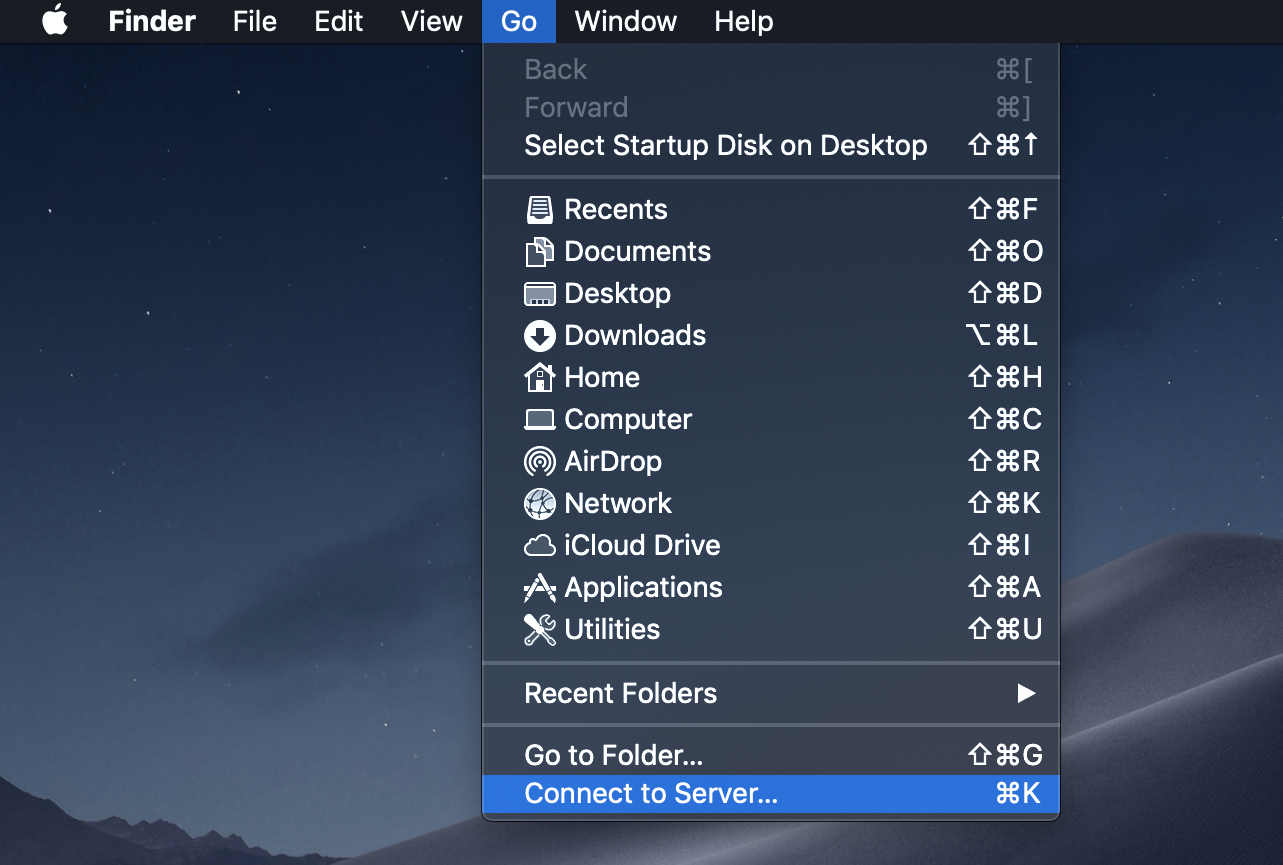Click the Documents label

click(x=637, y=251)
